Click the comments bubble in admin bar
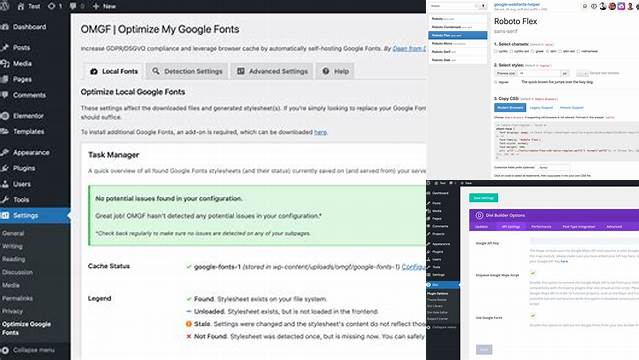The width and height of the screenshot is (639, 360). 73,6
